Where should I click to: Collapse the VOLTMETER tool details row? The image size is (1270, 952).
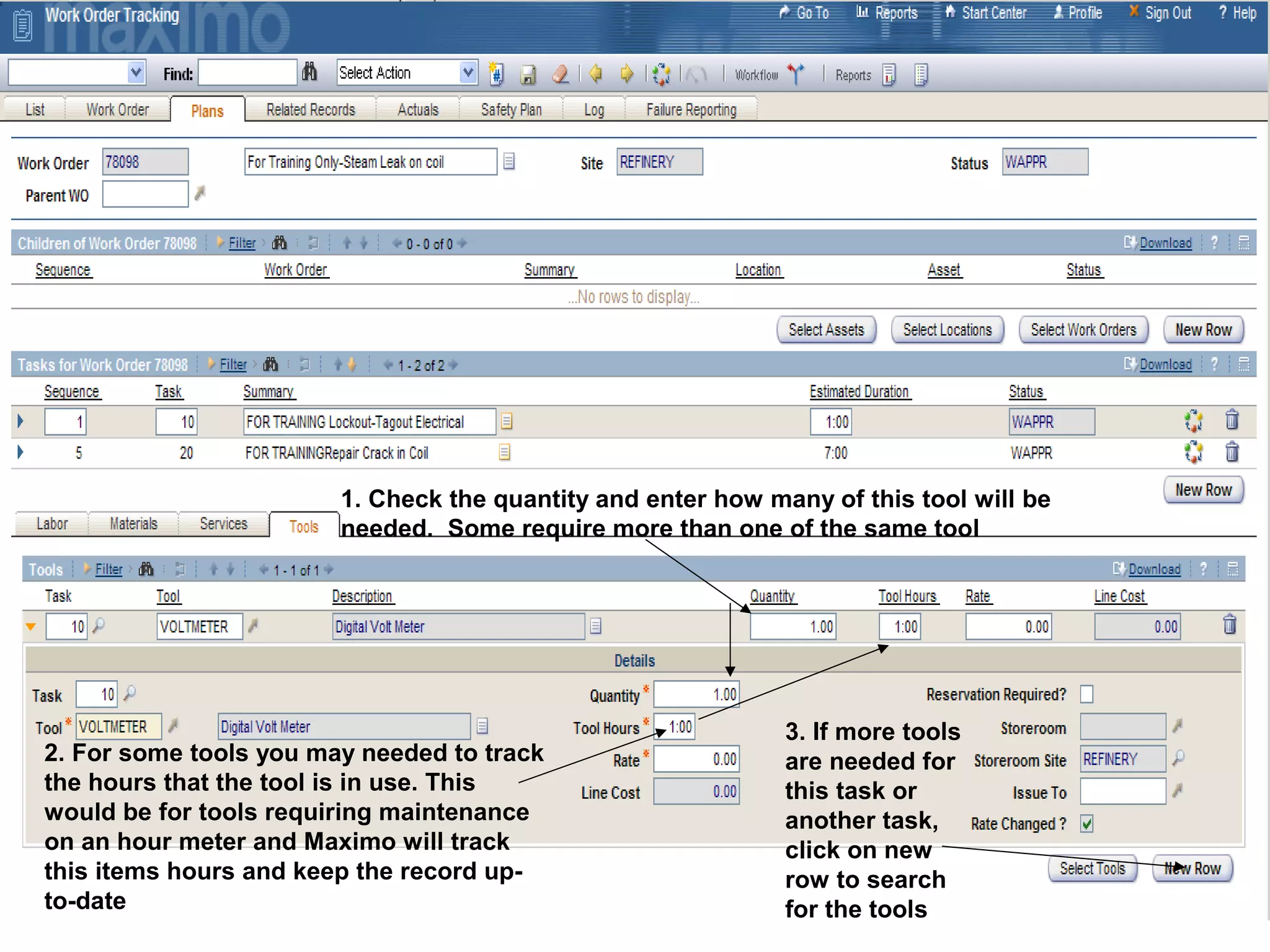pos(30,627)
